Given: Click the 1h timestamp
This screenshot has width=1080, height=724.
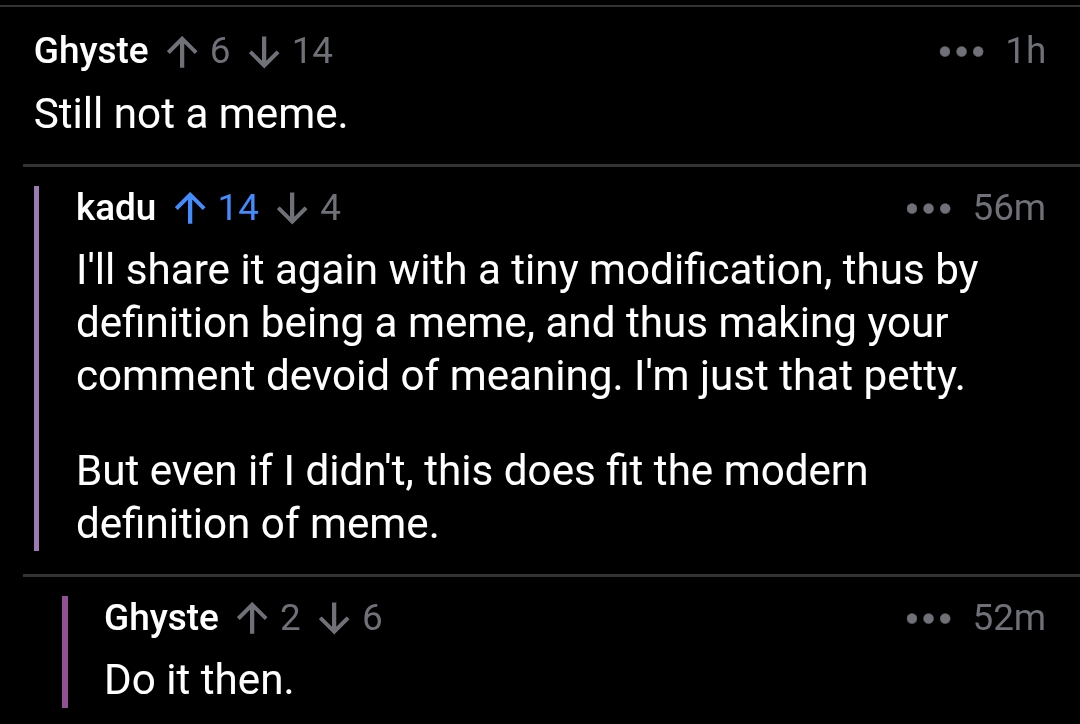Looking at the screenshot, I should point(1025,50).
